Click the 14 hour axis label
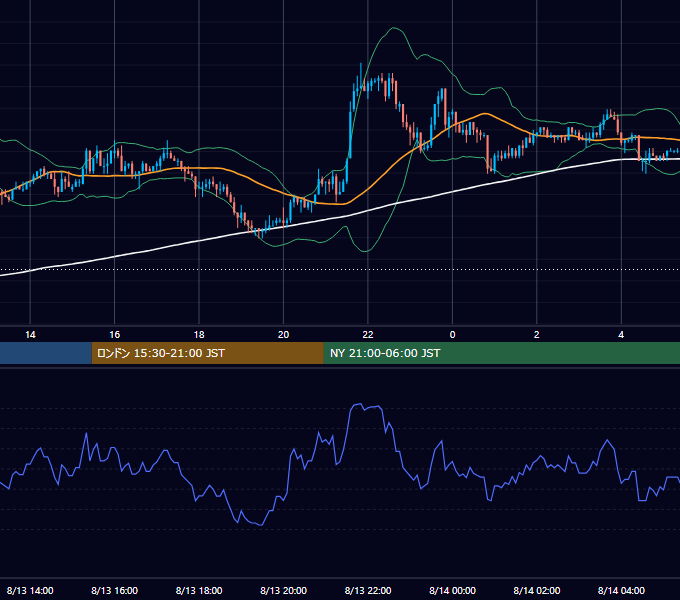The width and height of the screenshot is (680, 600). [30, 335]
